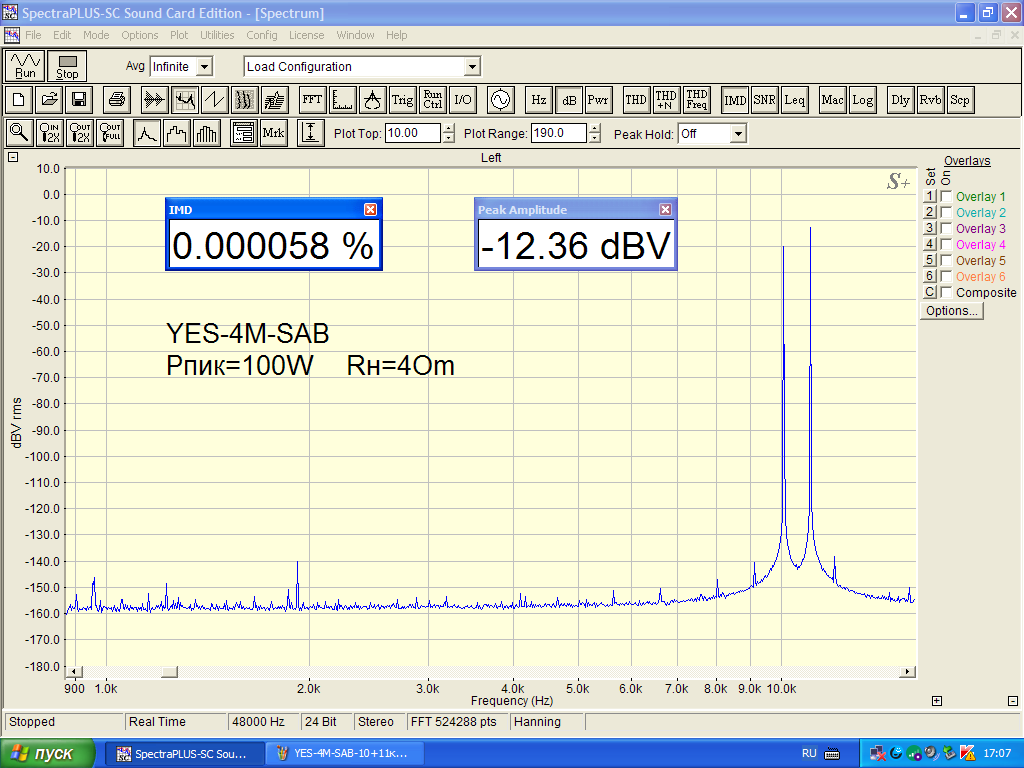Open FFT settings toolbar button
Screen dimensions: 1024x768
point(312,100)
